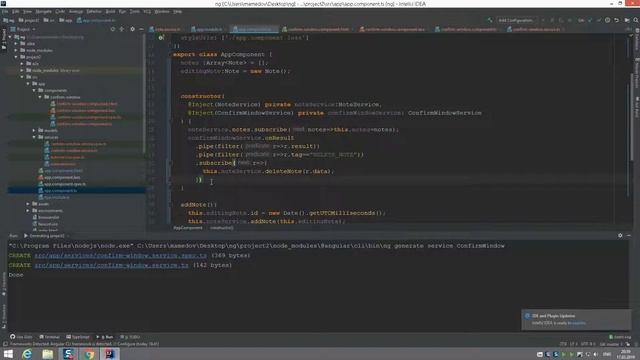The height and width of the screenshot is (360, 640).
Task: Open Windows Start button
Action: click(x=8, y=353)
